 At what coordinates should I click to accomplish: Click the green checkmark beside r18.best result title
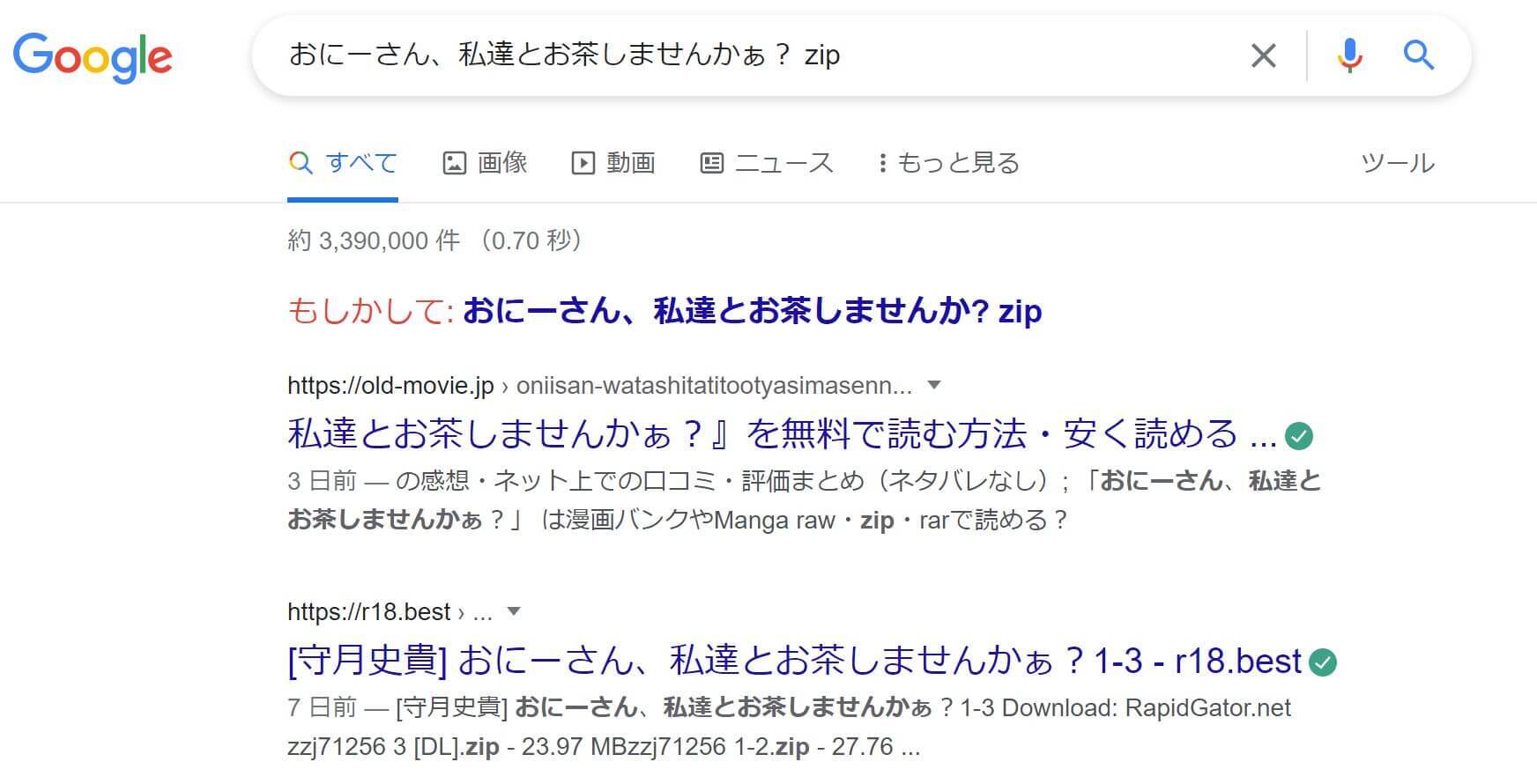click(x=1323, y=662)
